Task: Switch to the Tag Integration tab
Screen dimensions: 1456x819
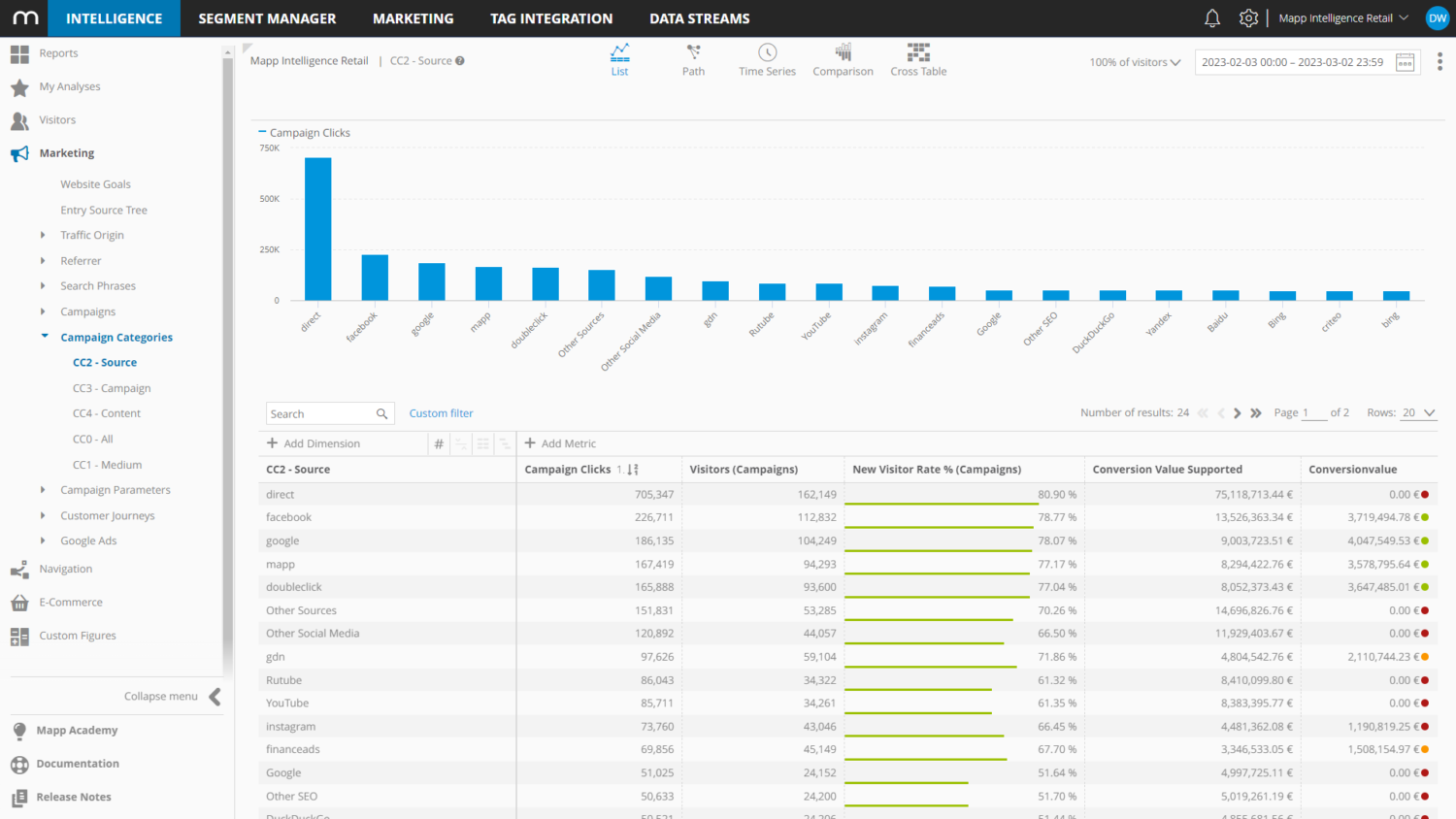Action: click(x=551, y=18)
